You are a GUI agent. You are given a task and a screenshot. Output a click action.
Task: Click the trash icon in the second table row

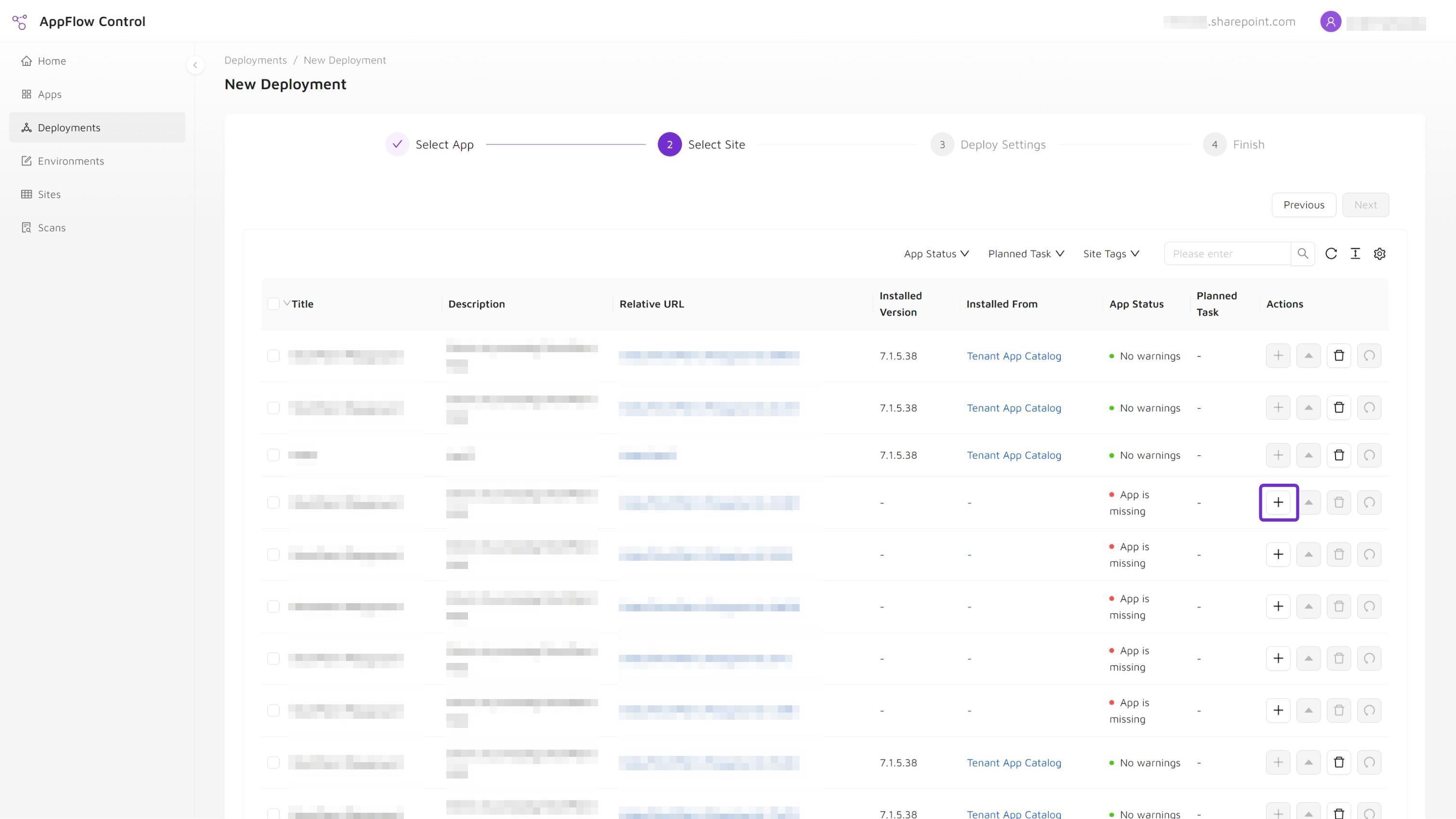[x=1339, y=408]
